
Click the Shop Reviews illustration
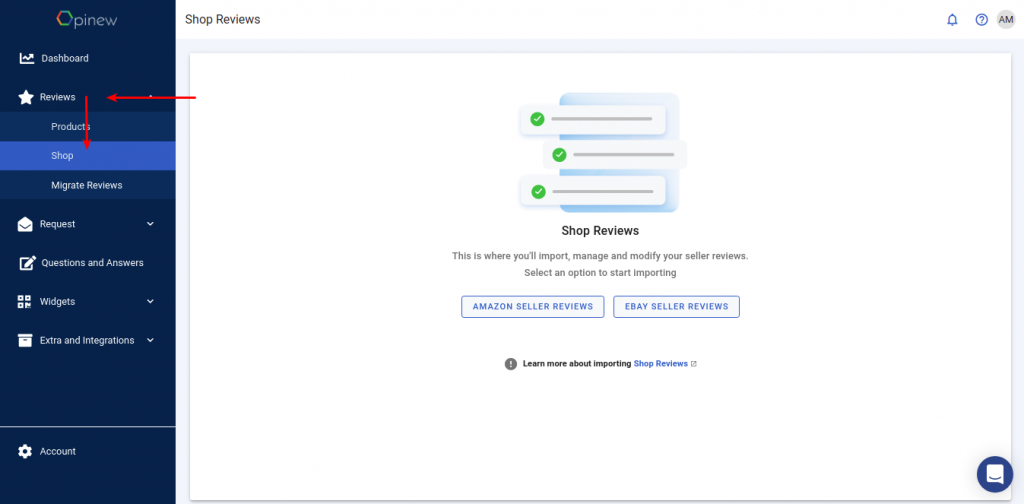[x=602, y=153]
